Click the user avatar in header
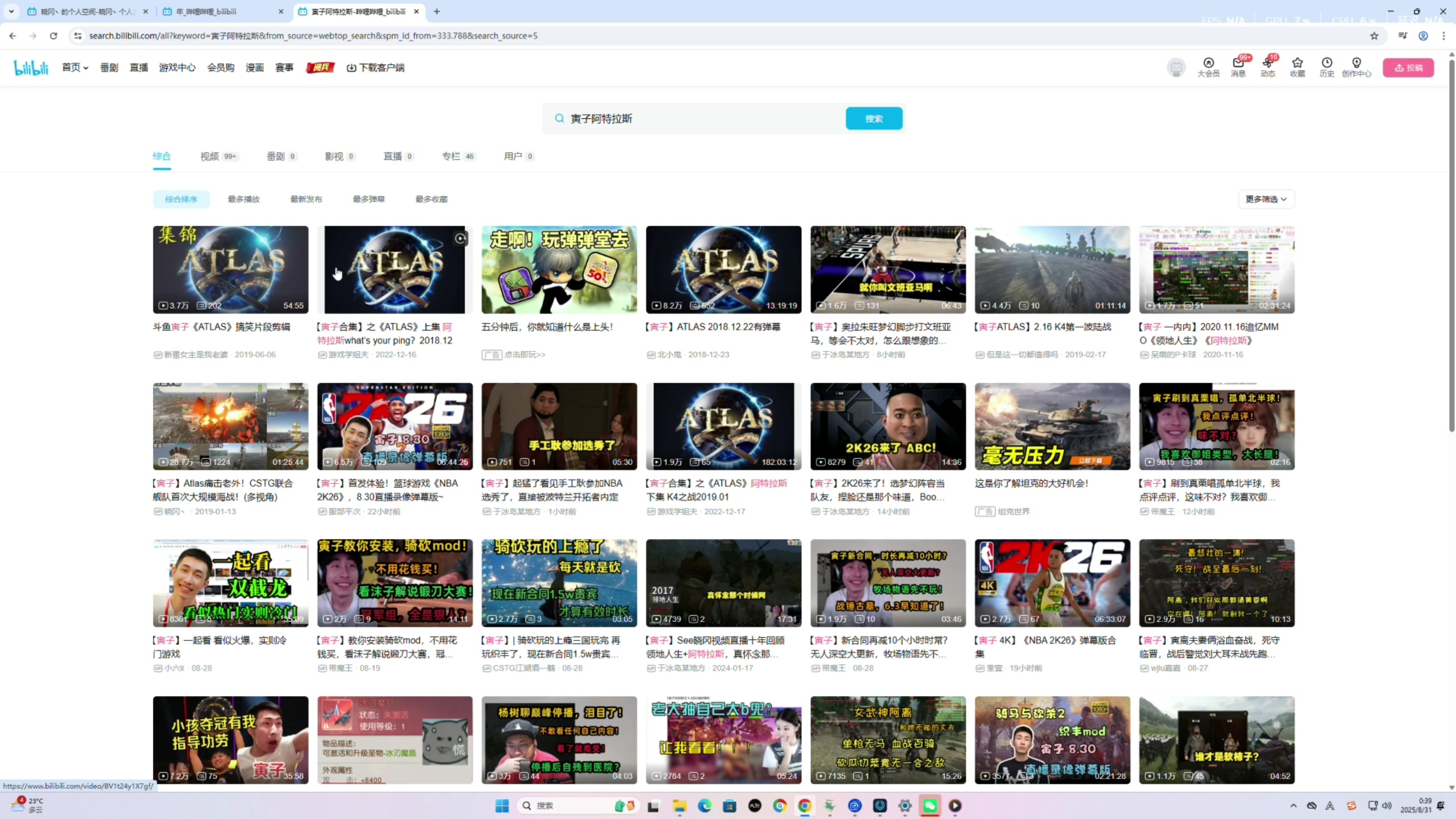The width and height of the screenshot is (1456, 819). tap(1176, 68)
